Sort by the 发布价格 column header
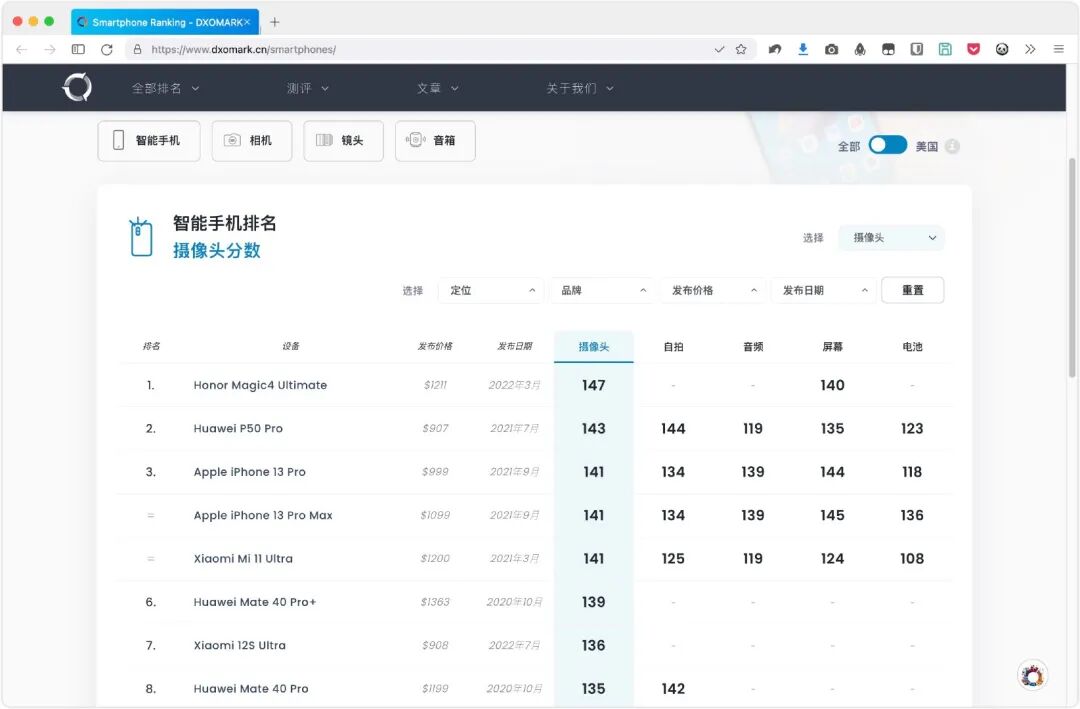 (x=435, y=346)
